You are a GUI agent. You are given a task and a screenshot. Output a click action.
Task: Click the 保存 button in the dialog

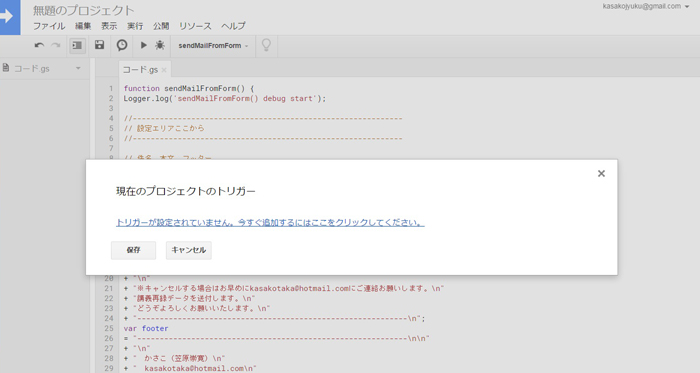[133, 250]
